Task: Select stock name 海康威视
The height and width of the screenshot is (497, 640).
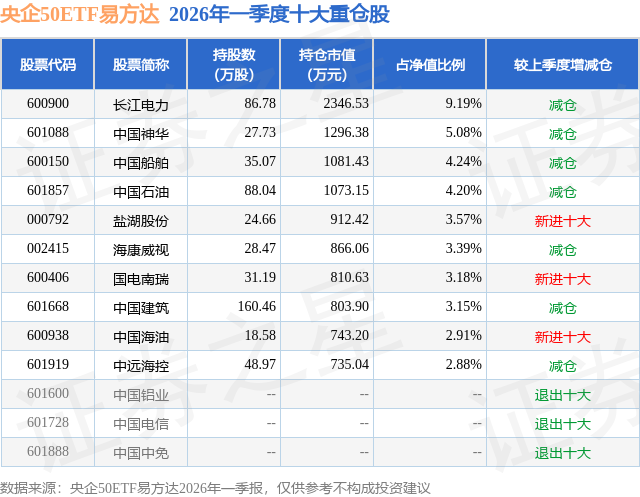Action: [141, 250]
